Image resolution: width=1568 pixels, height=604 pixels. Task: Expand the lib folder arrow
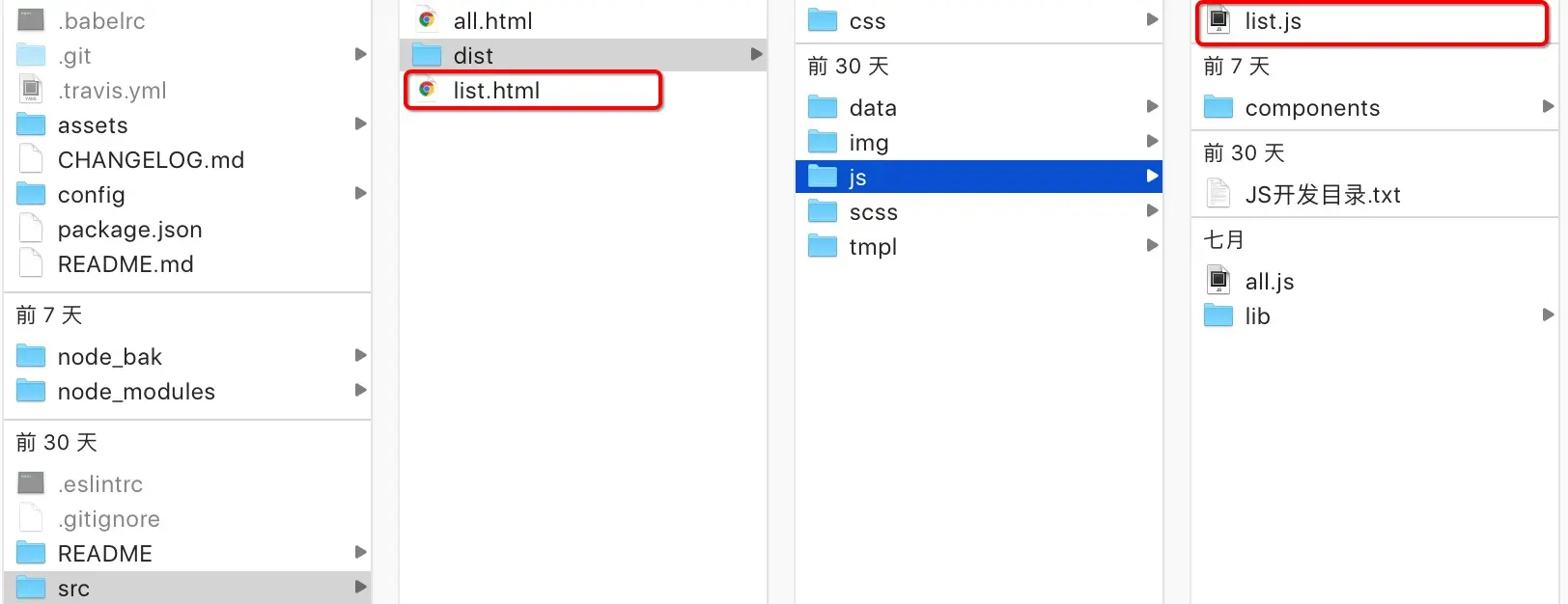1548,315
